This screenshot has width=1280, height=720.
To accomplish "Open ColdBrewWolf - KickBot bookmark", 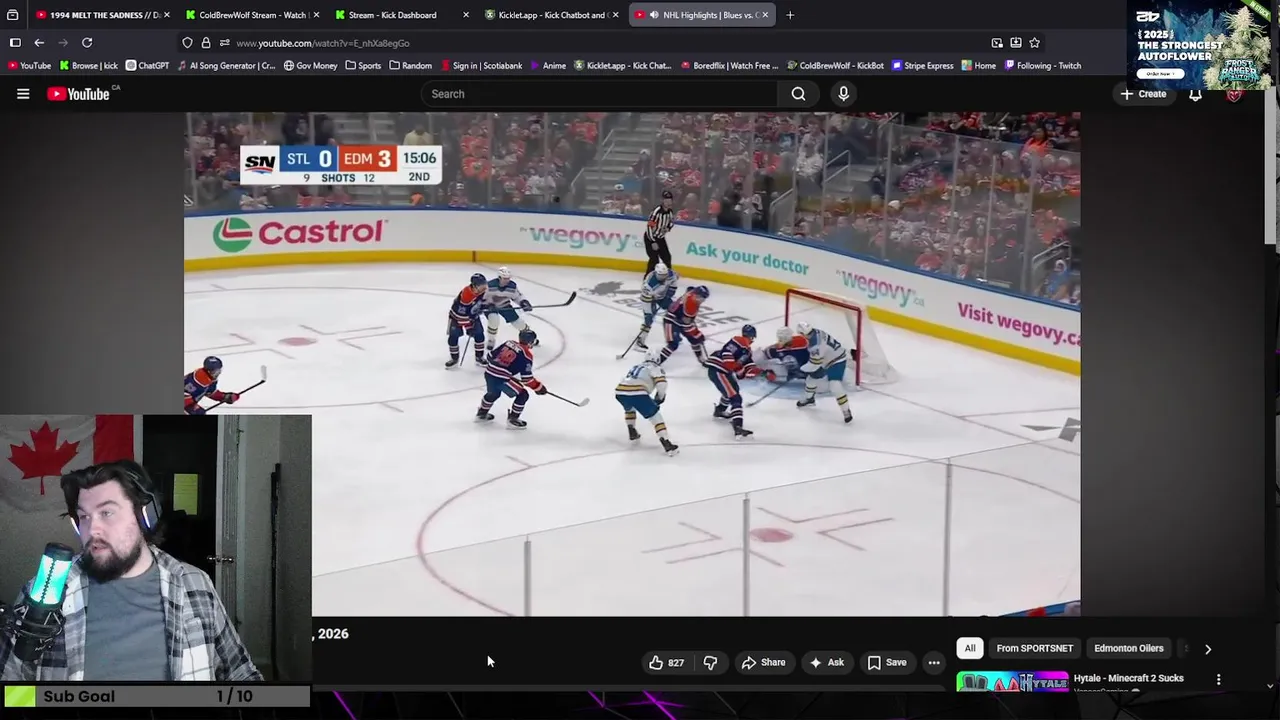I will click(x=834, y=66).
